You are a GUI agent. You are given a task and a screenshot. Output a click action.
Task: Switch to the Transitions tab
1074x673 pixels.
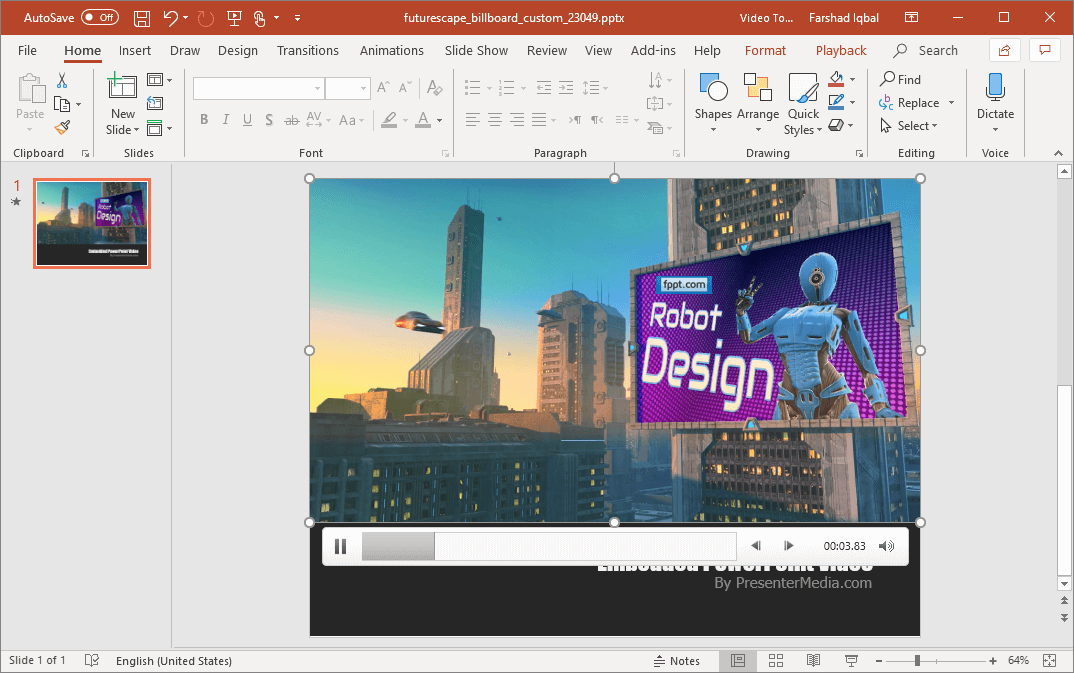click(308, 50)
